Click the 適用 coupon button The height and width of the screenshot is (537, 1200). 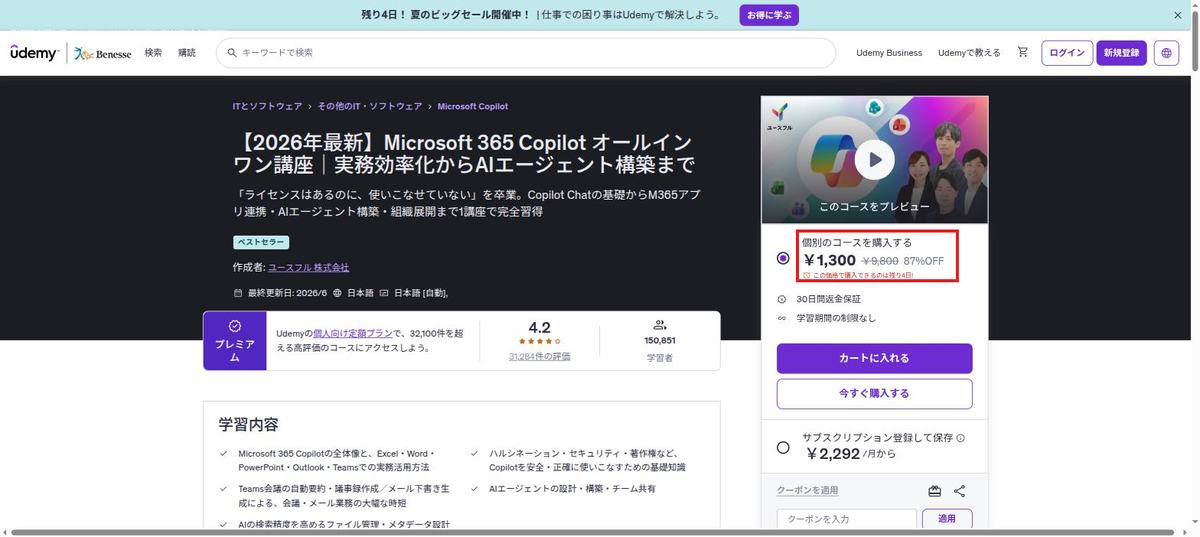[946, 519]
